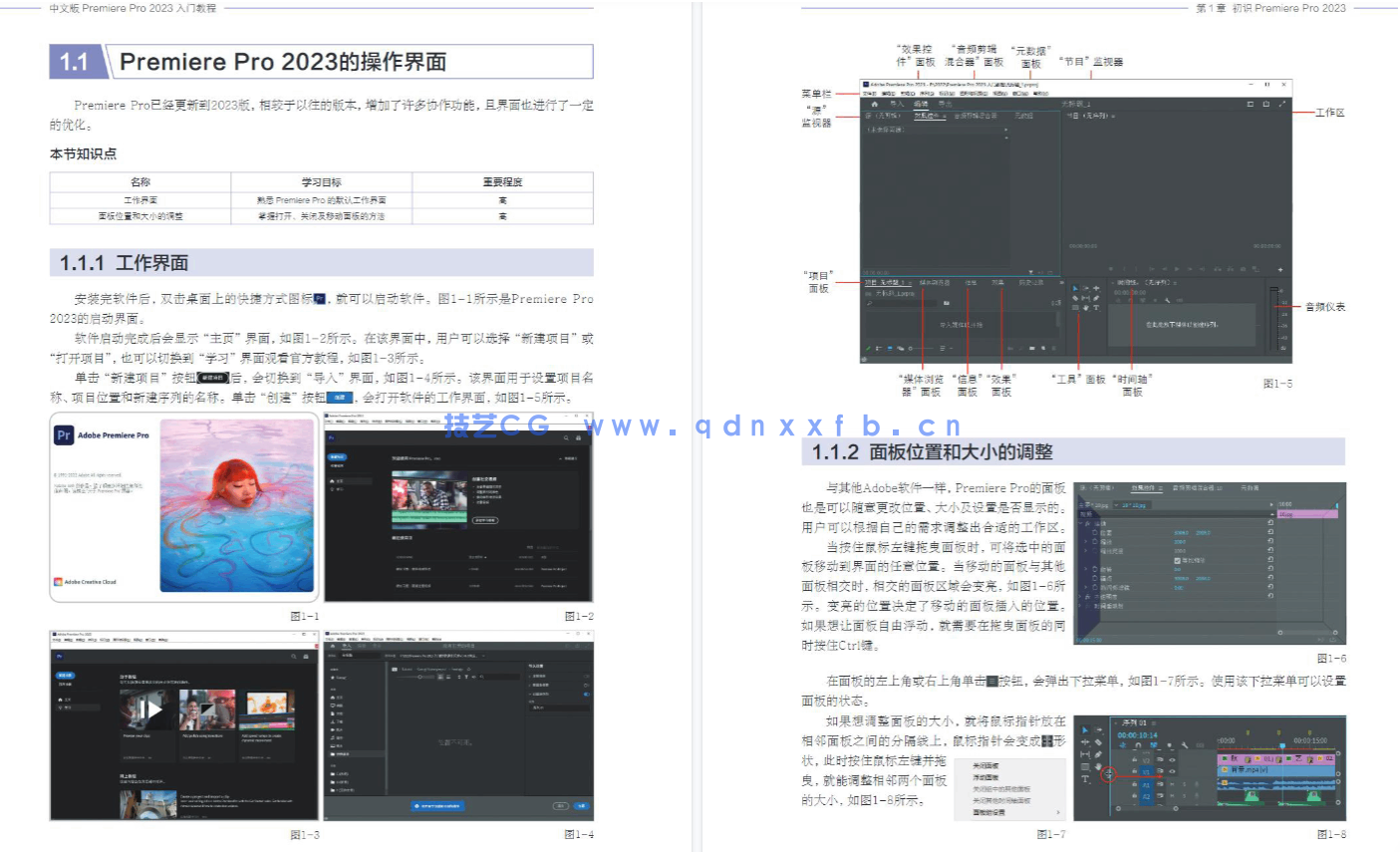Switch to the 编辑 workspace tab
The width and height of the screenshot is (1400, 852).
(x=923, y=105)
